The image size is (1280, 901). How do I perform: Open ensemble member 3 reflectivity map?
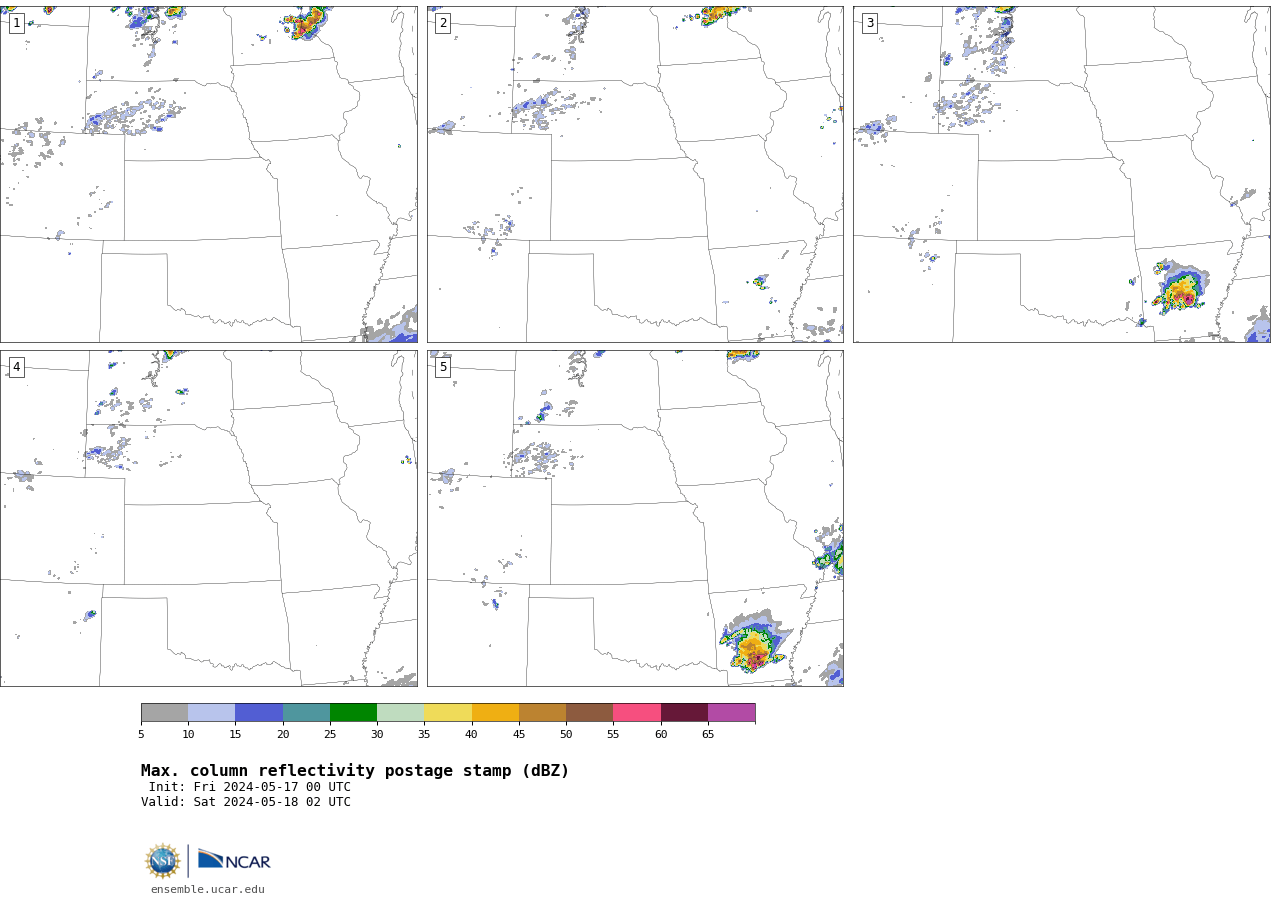coord(1062,174)
